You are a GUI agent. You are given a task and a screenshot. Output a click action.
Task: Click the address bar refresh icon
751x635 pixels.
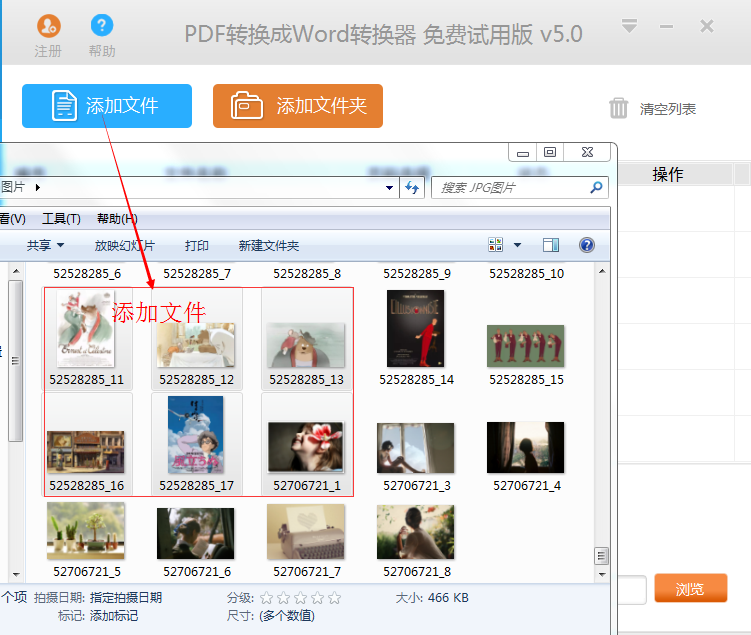tap(412, 187)
